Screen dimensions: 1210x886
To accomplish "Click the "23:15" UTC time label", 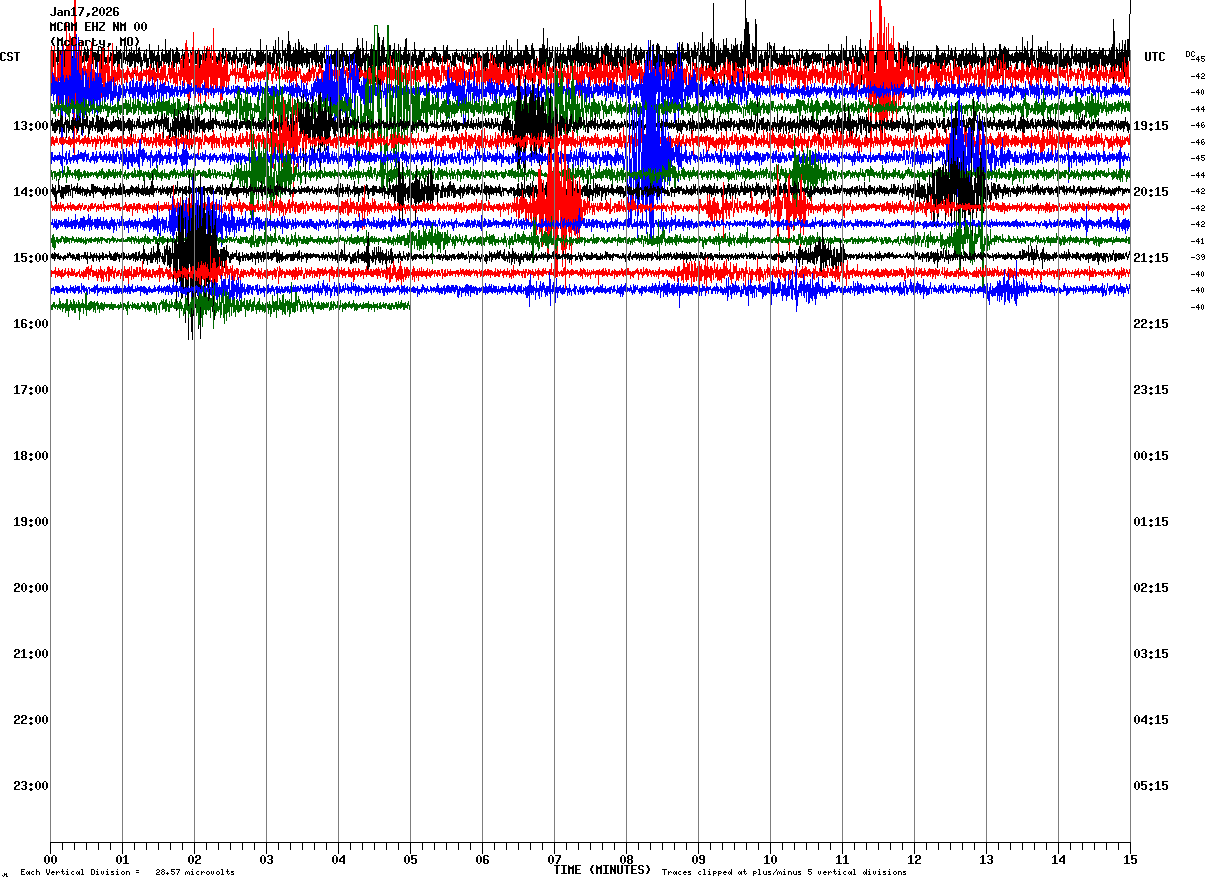I will tap(1151, 390).
